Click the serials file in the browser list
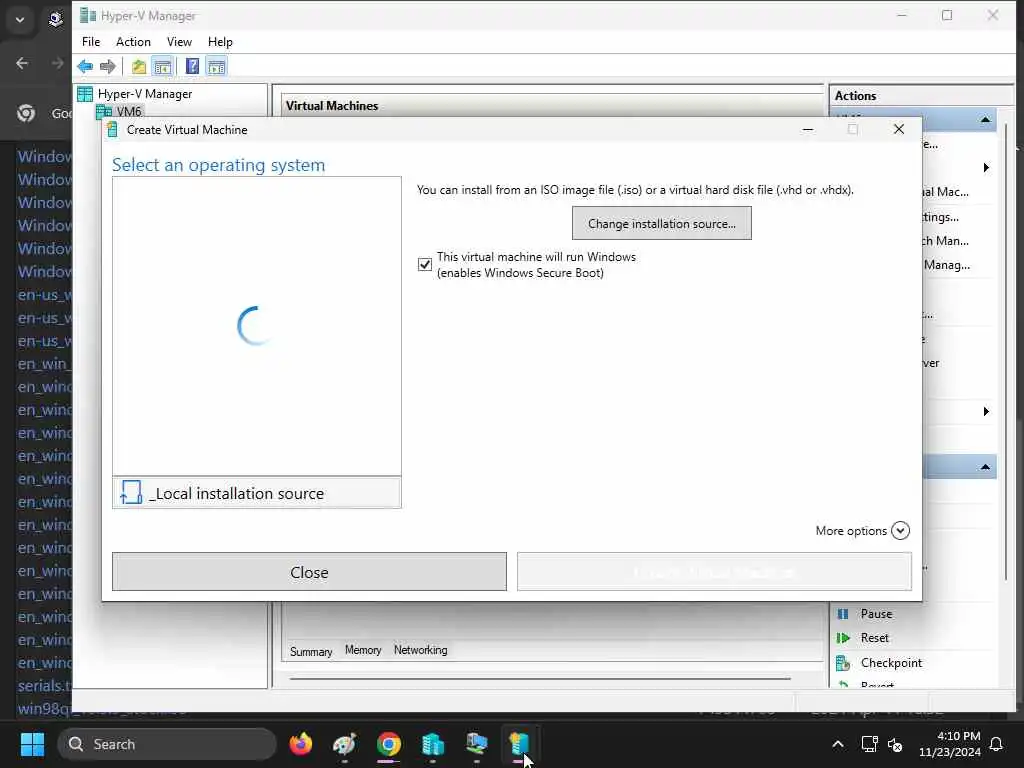 click(44, 686)
